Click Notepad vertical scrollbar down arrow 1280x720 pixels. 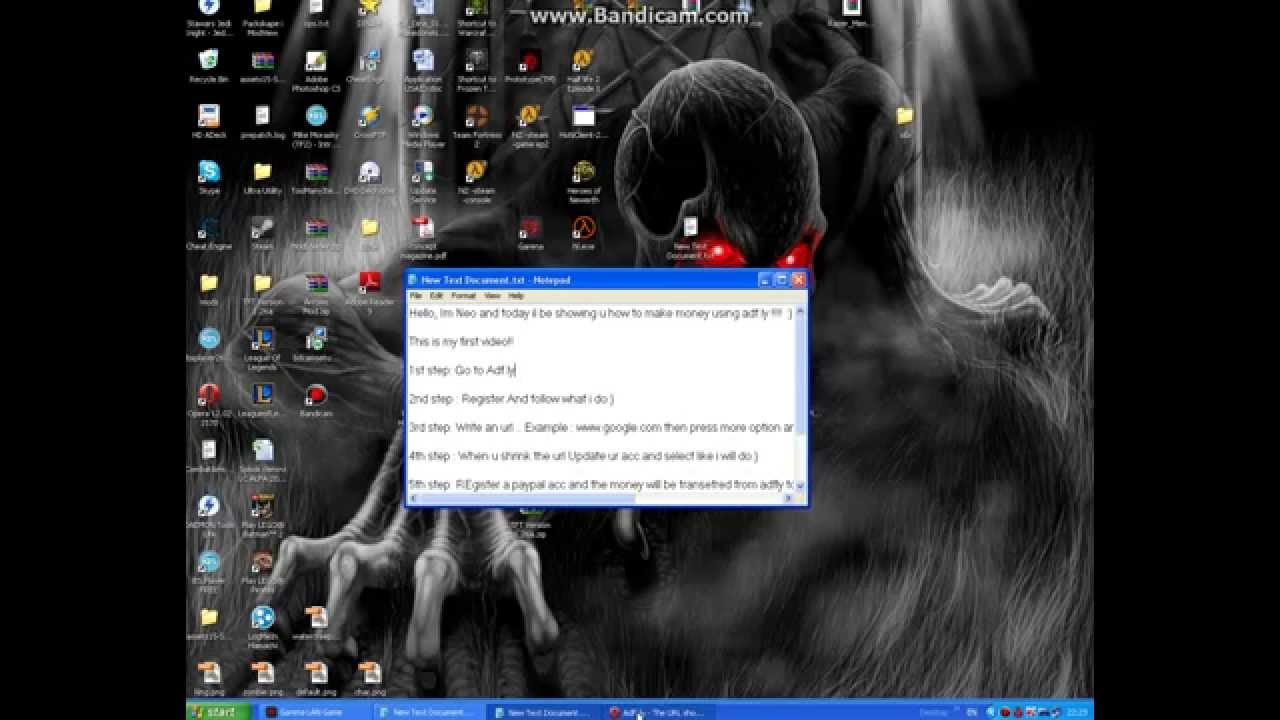pyautogui.click(x=801, y=485)
